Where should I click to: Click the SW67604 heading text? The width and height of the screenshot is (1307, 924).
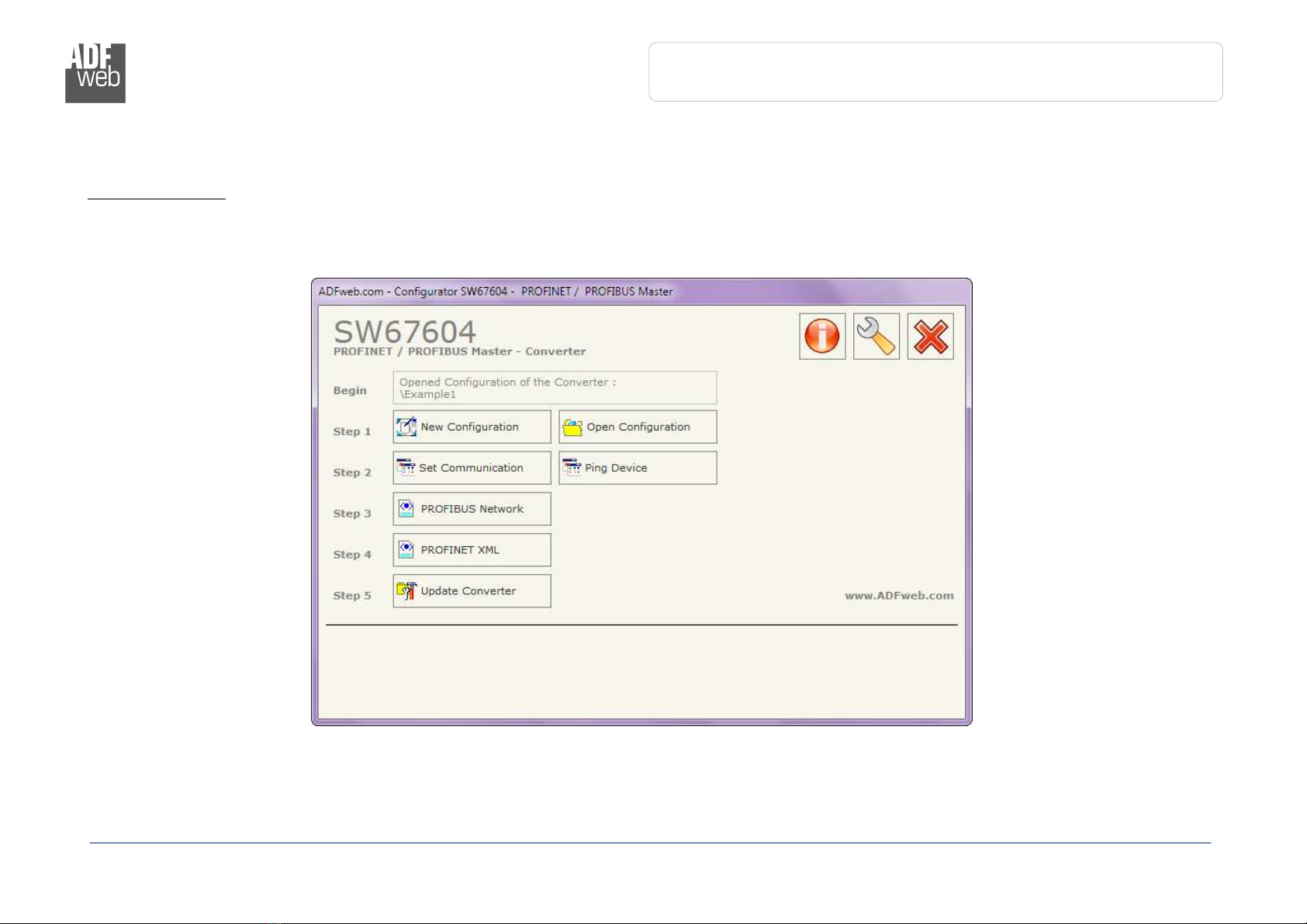[x=405, y=332]
